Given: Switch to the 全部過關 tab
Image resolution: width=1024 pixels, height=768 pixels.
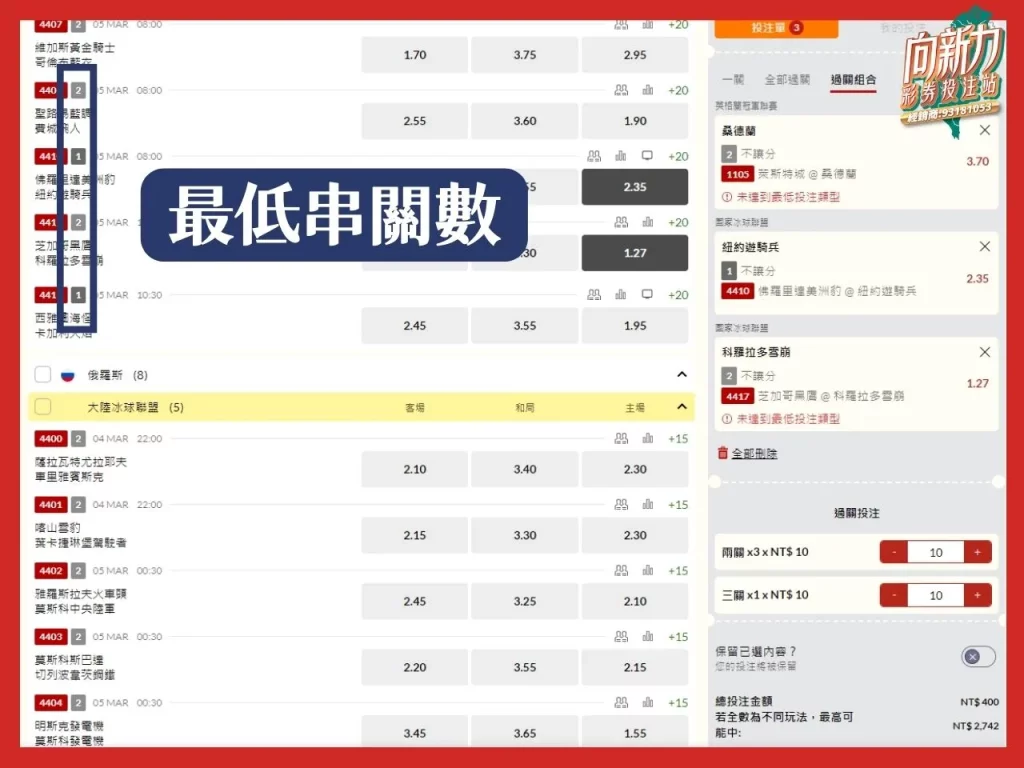Looking at the screenshot, I should [787, 80].
